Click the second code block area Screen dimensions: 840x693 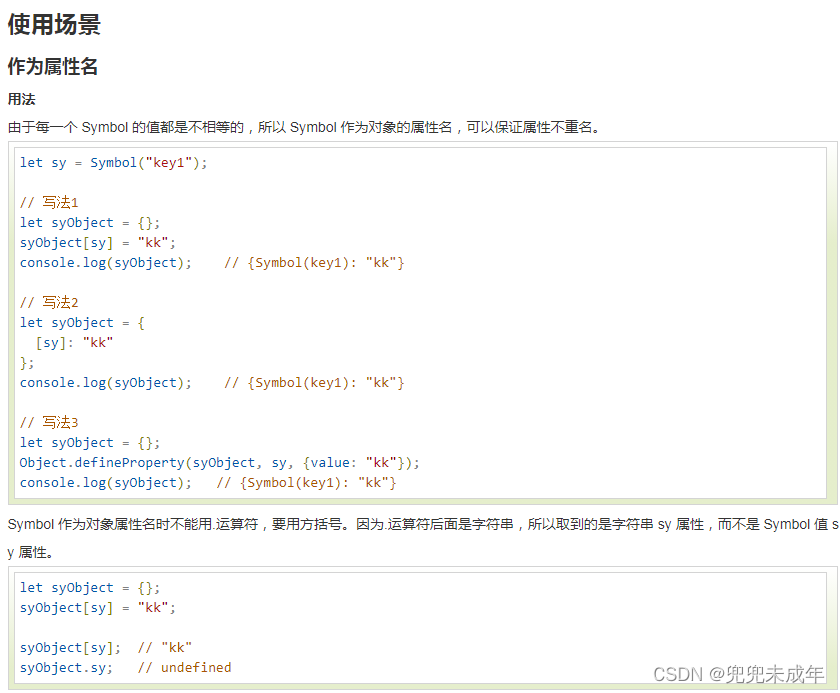(x=420, y=627)
